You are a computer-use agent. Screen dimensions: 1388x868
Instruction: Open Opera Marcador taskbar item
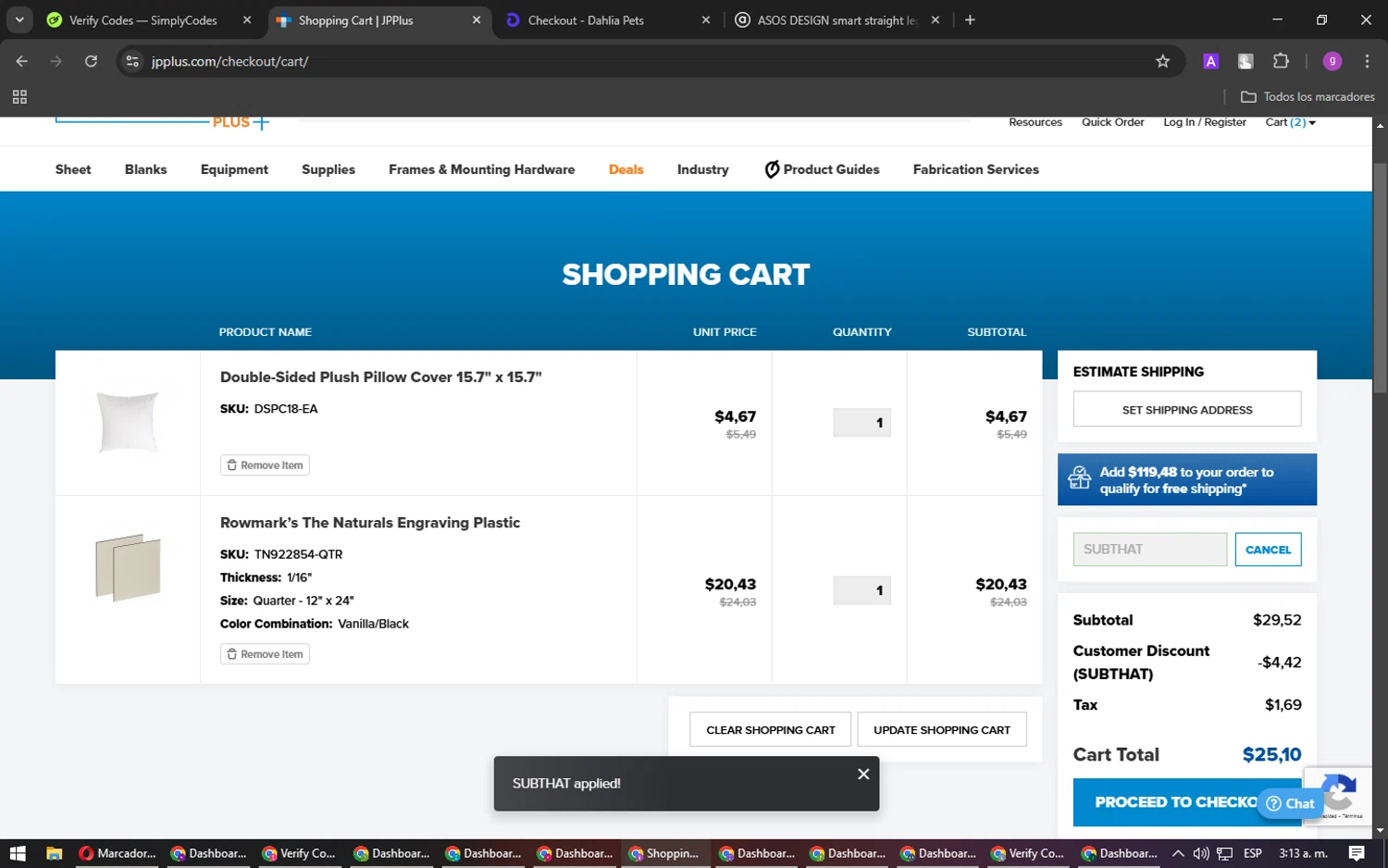118,853
